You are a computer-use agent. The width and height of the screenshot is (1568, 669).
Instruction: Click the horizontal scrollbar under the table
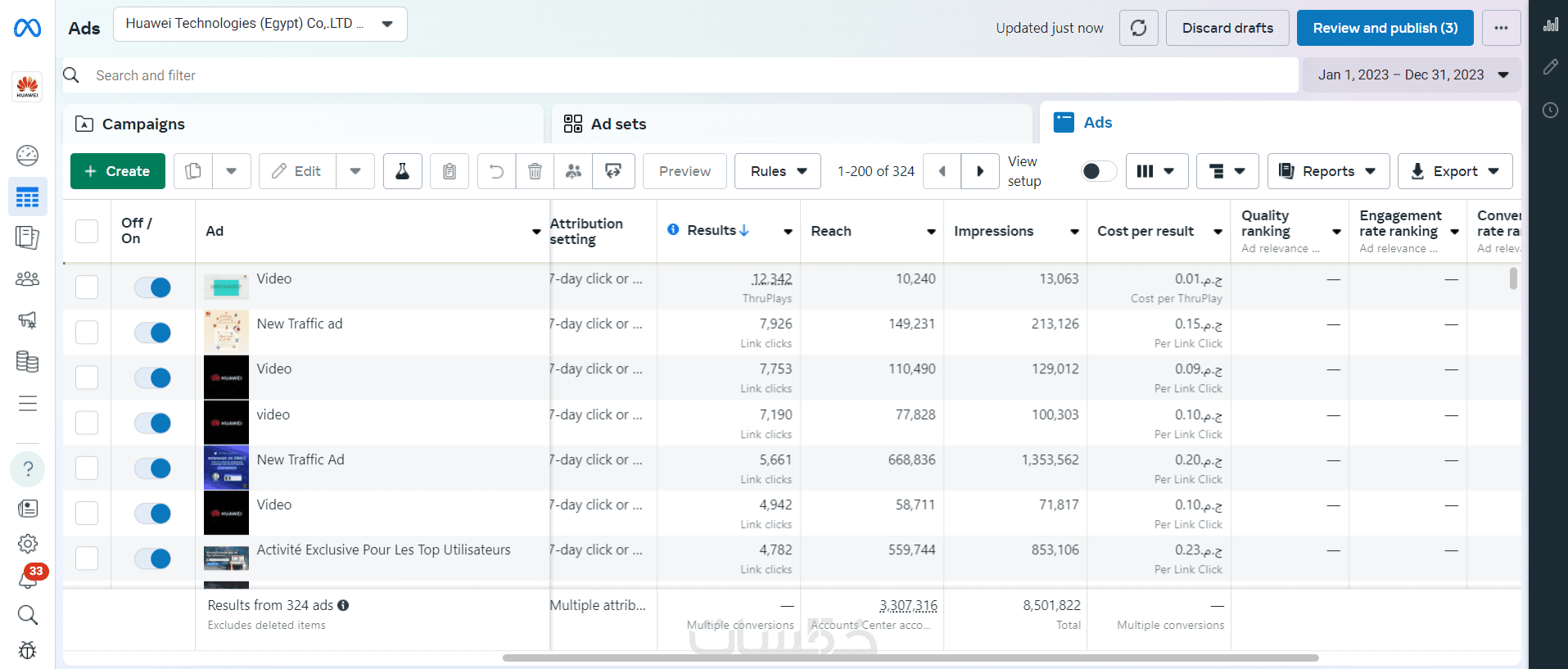(911, 658)
